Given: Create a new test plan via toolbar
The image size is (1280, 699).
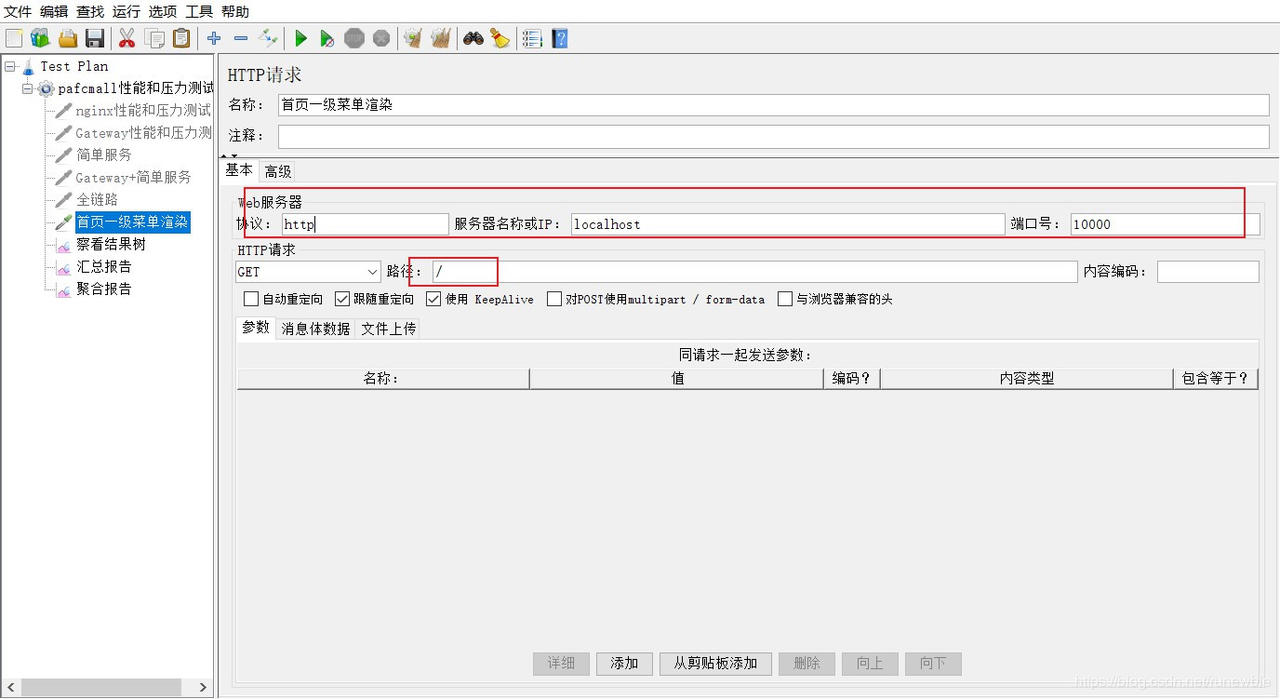Looking at the screenshot, I should pos(14,38).
